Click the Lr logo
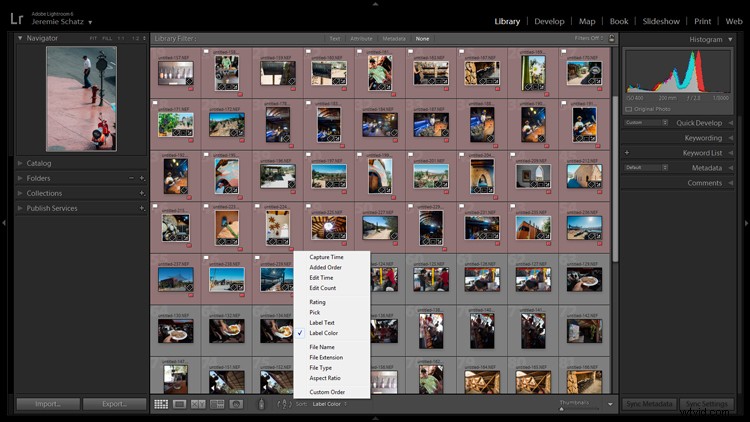The width and height of the screenshot is (750, 422). click(x=17, y=19)
